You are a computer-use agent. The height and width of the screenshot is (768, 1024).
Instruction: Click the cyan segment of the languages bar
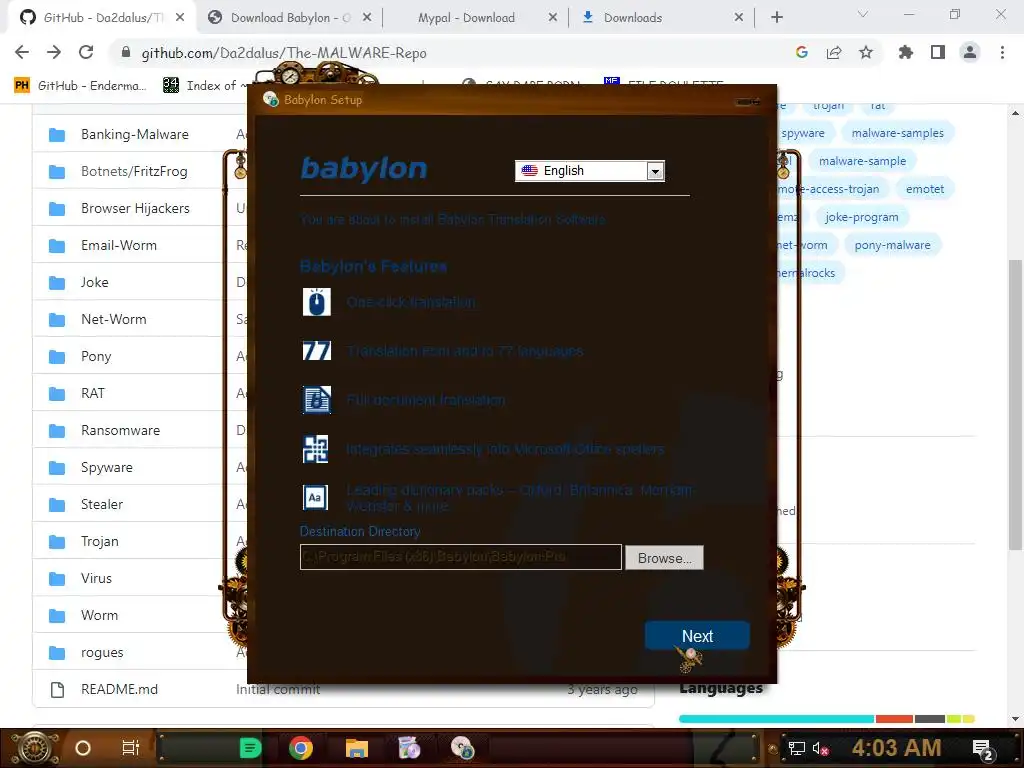tap(776, 719)
